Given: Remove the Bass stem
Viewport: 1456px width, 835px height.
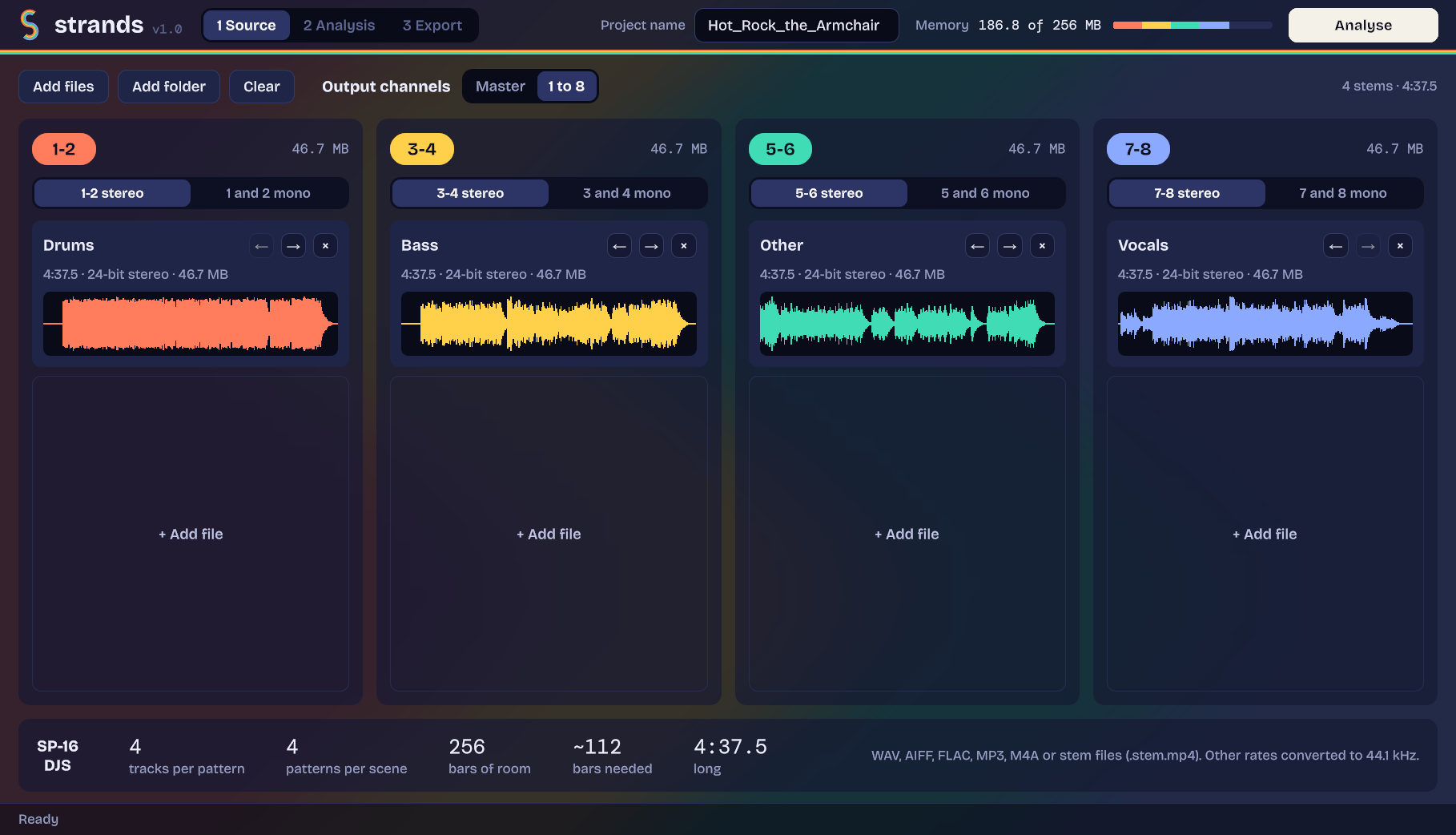Looking at the screenshot, I should tap(683, 246).
